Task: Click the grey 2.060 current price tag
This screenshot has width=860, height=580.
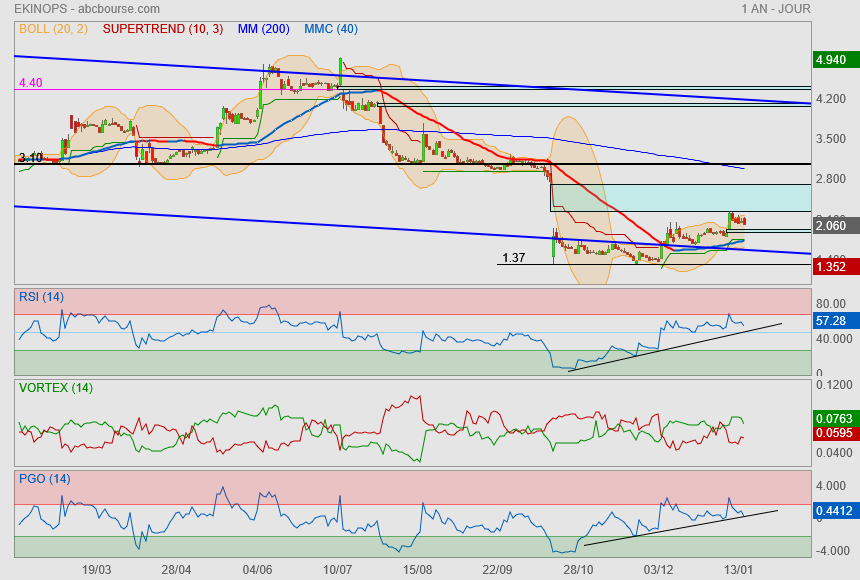Action: coord(832,227)
